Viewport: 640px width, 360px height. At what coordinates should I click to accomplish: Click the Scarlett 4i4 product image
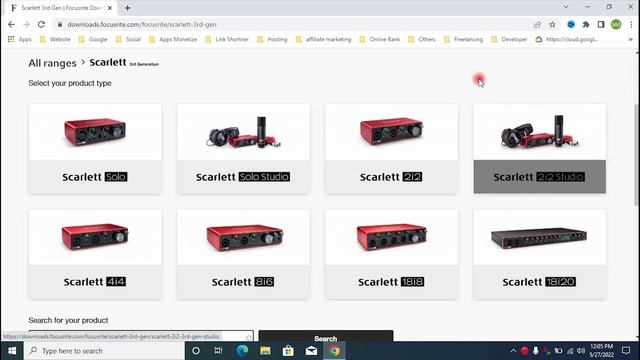pos(95,237)
